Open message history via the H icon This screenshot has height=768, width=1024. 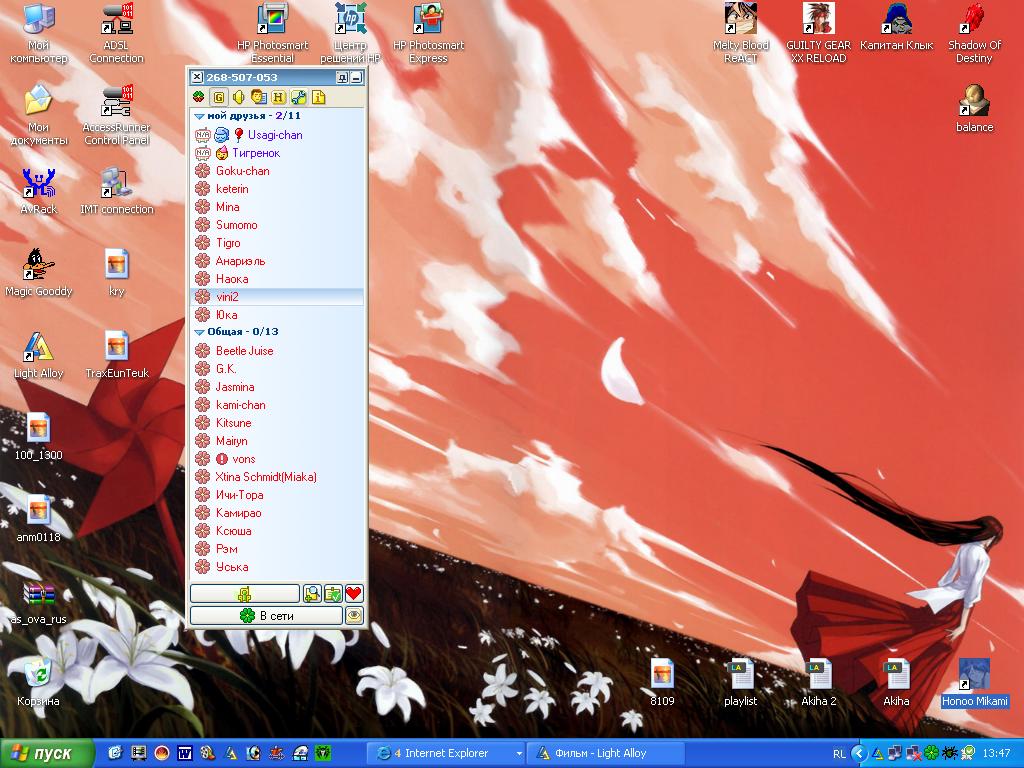click(x=278, y=97)
